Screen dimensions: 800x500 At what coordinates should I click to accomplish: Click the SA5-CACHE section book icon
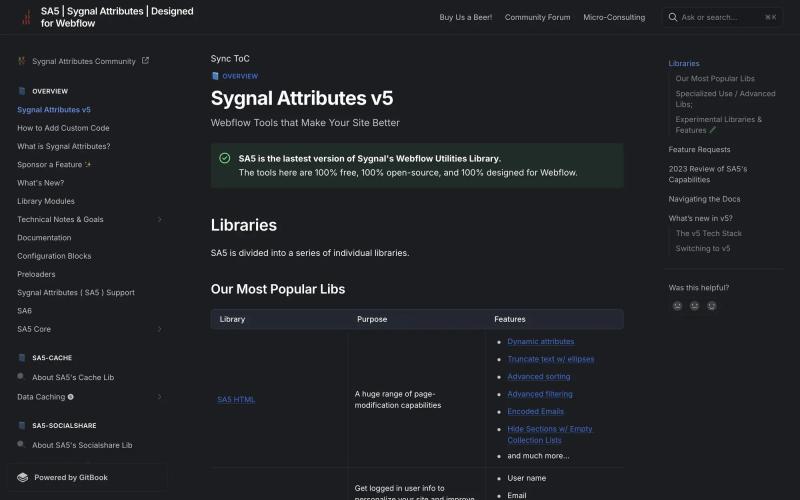pyautogui.click(x=21, y=358)
